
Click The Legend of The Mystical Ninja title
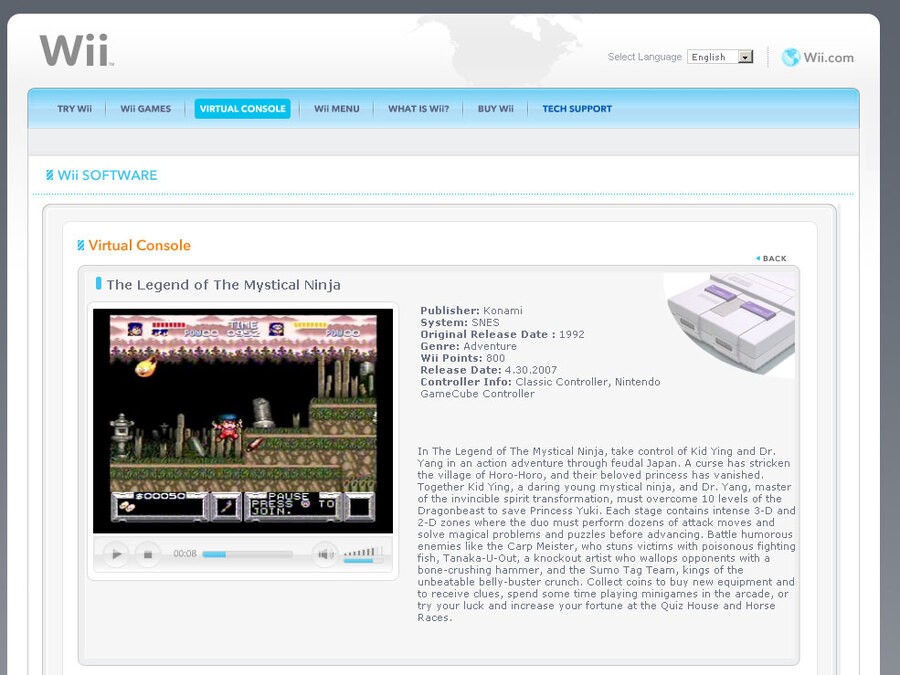[223, 285]
